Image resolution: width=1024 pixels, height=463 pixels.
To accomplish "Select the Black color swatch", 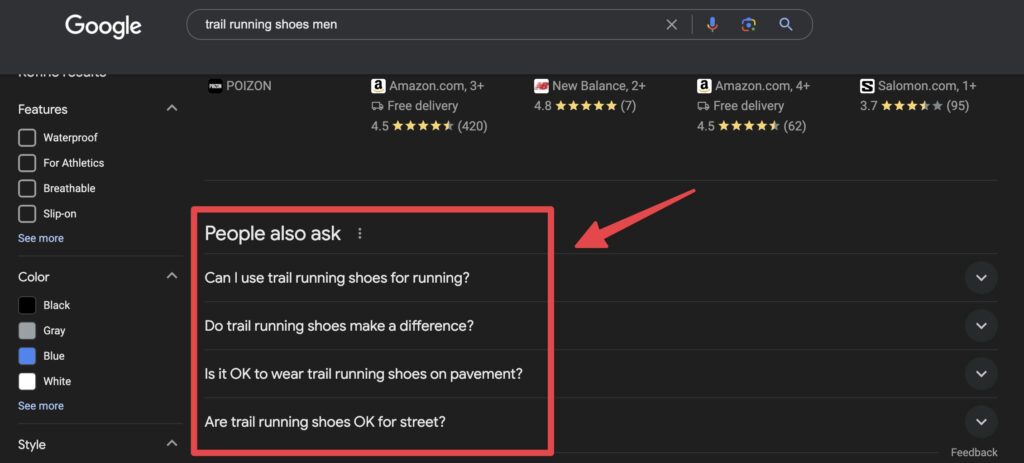I will point(27,305).
